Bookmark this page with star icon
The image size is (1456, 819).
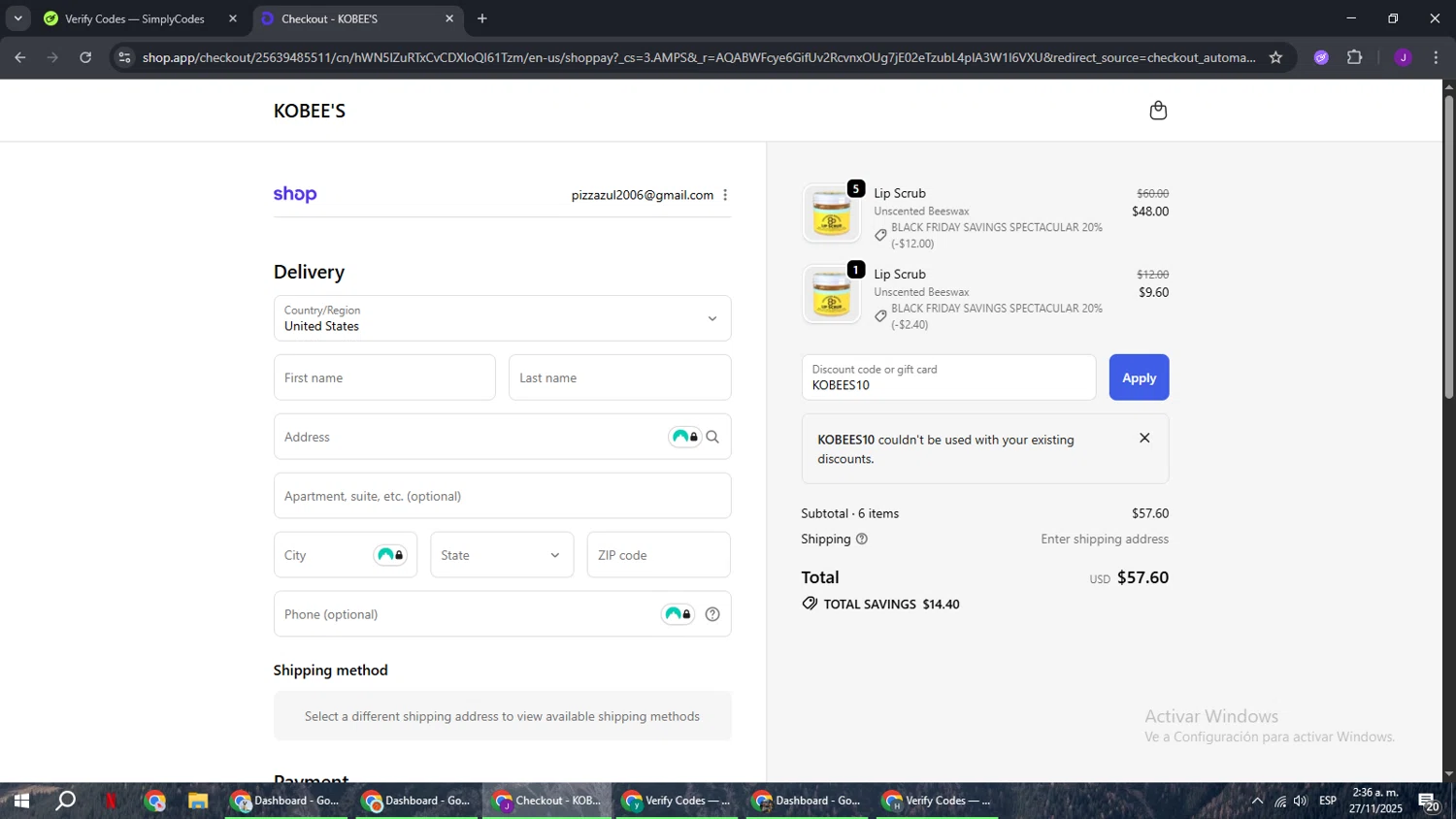pos(1275,57)
